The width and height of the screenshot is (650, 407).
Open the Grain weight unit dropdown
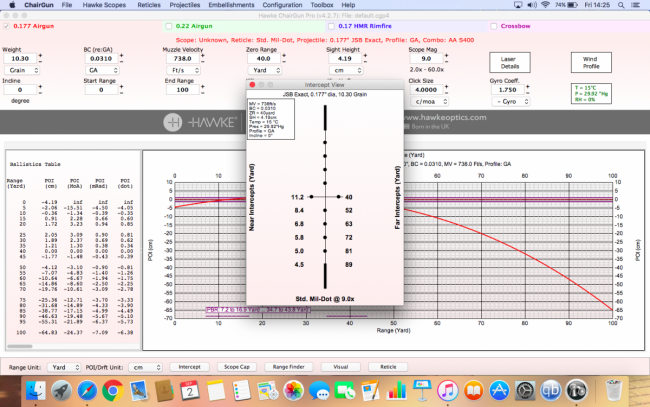(22, 70)
